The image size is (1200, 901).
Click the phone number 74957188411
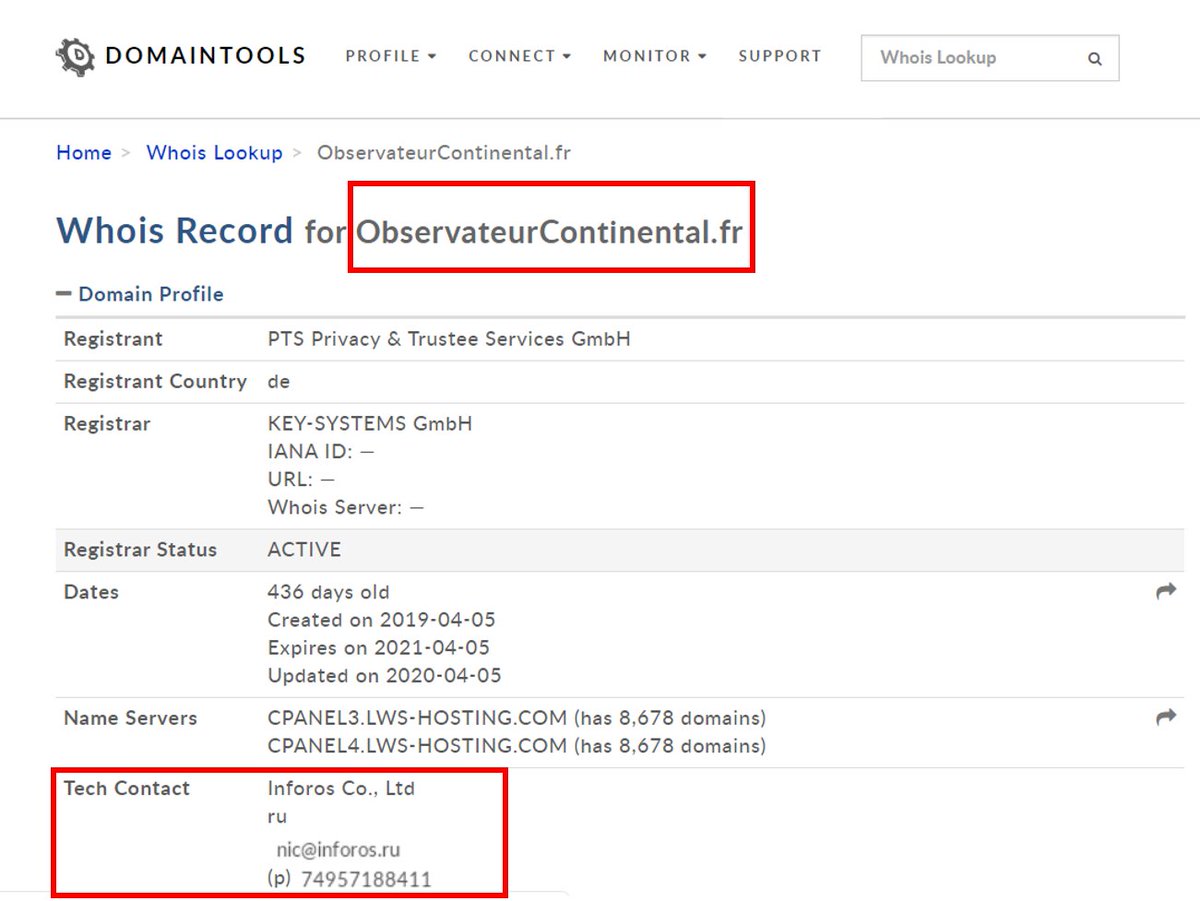click(366, 880)
